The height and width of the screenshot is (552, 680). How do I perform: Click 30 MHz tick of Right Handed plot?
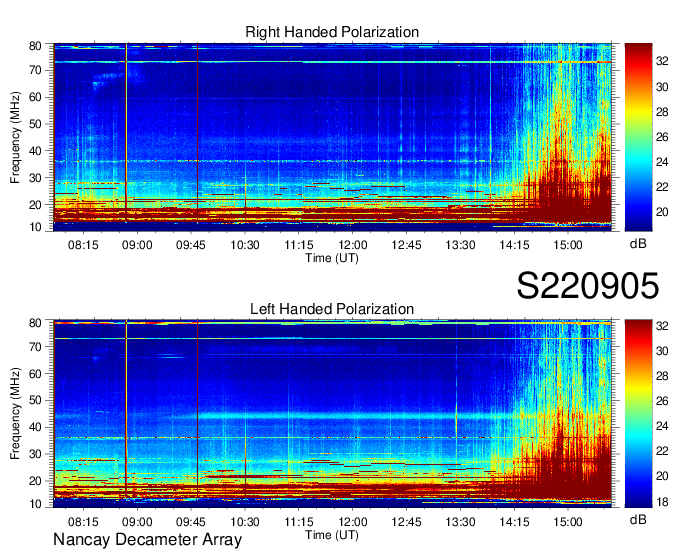point(35,178)
